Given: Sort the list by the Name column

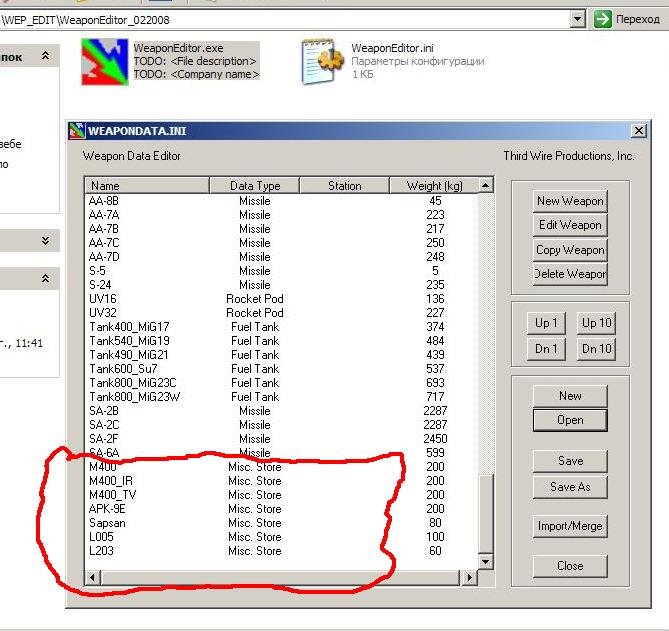Looking at the screenshot, I should pos(147,186).
